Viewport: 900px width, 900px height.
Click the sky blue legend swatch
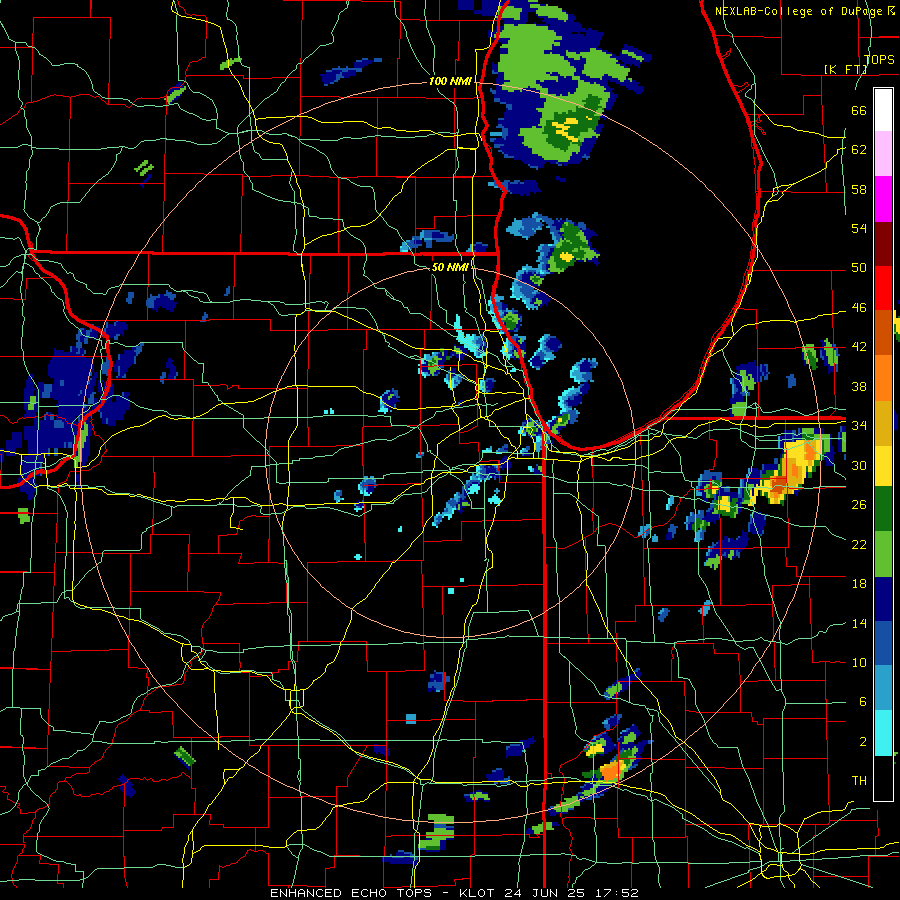tap(883, 688)
